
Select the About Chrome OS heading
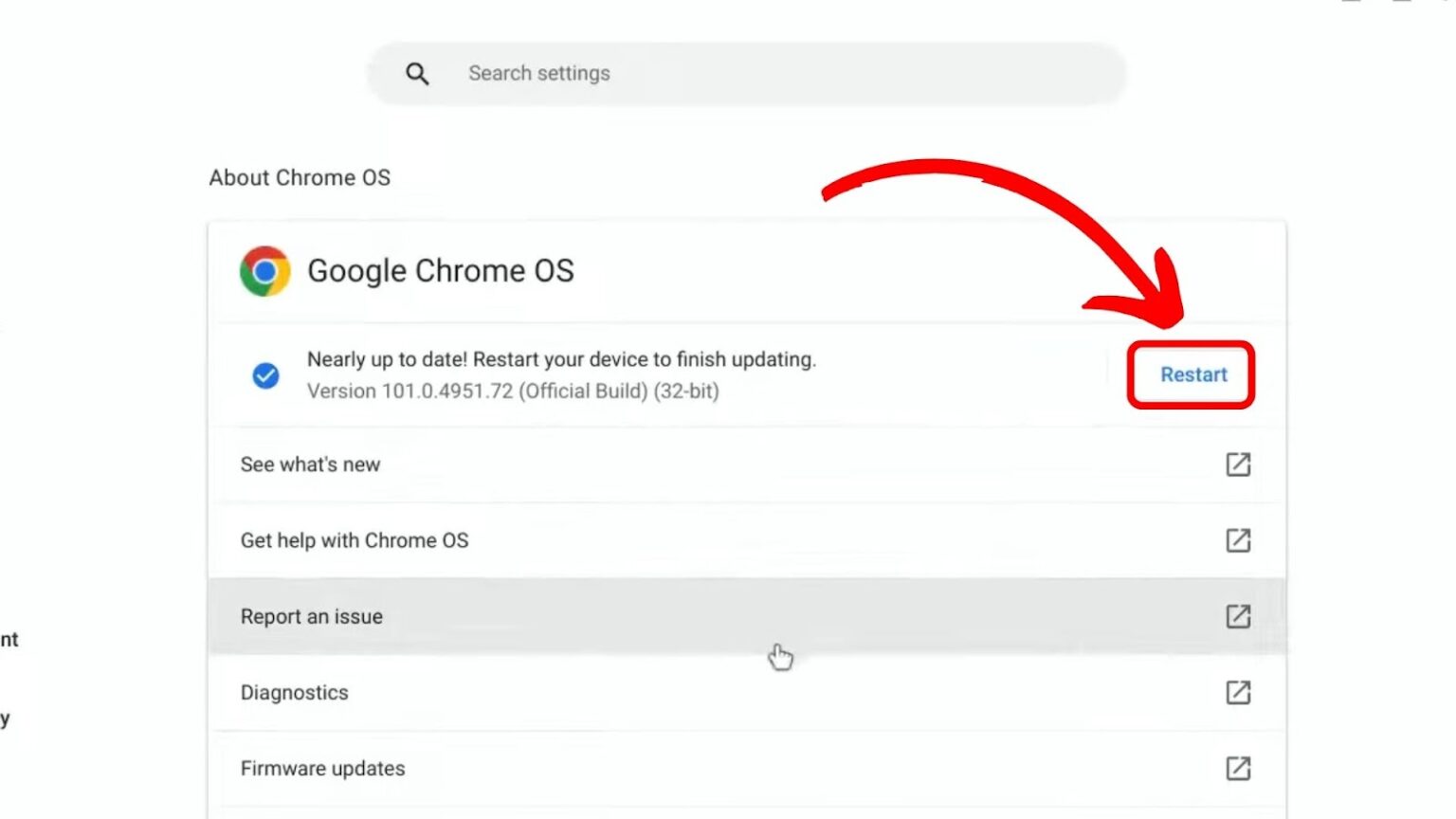tap(299, 177)
